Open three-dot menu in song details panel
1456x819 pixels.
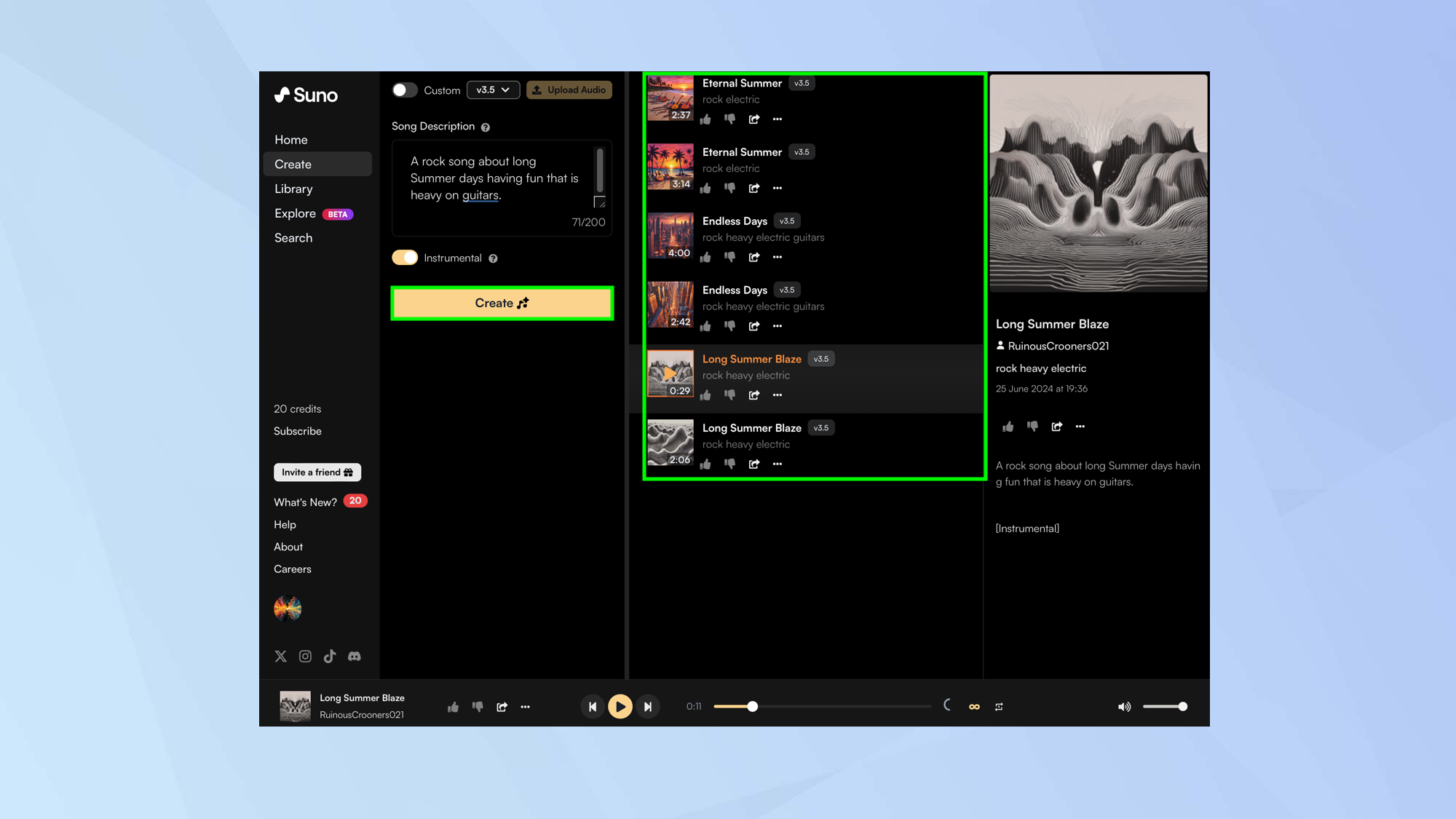pyautogui.click(x=1080, y=427)
